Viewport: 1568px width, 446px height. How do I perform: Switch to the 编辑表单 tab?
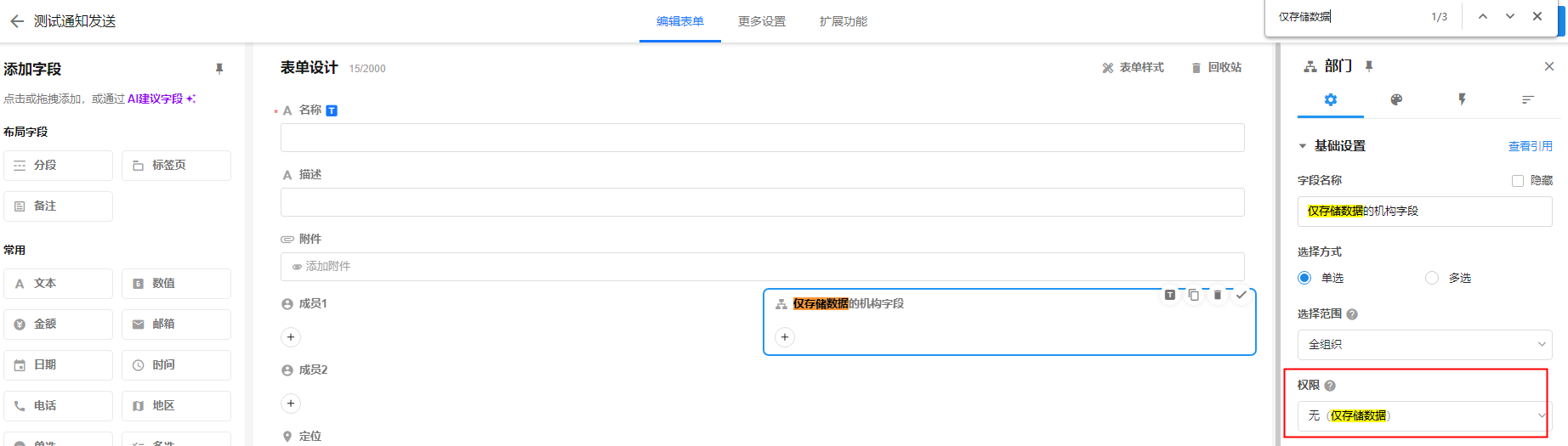click(680, 21)
